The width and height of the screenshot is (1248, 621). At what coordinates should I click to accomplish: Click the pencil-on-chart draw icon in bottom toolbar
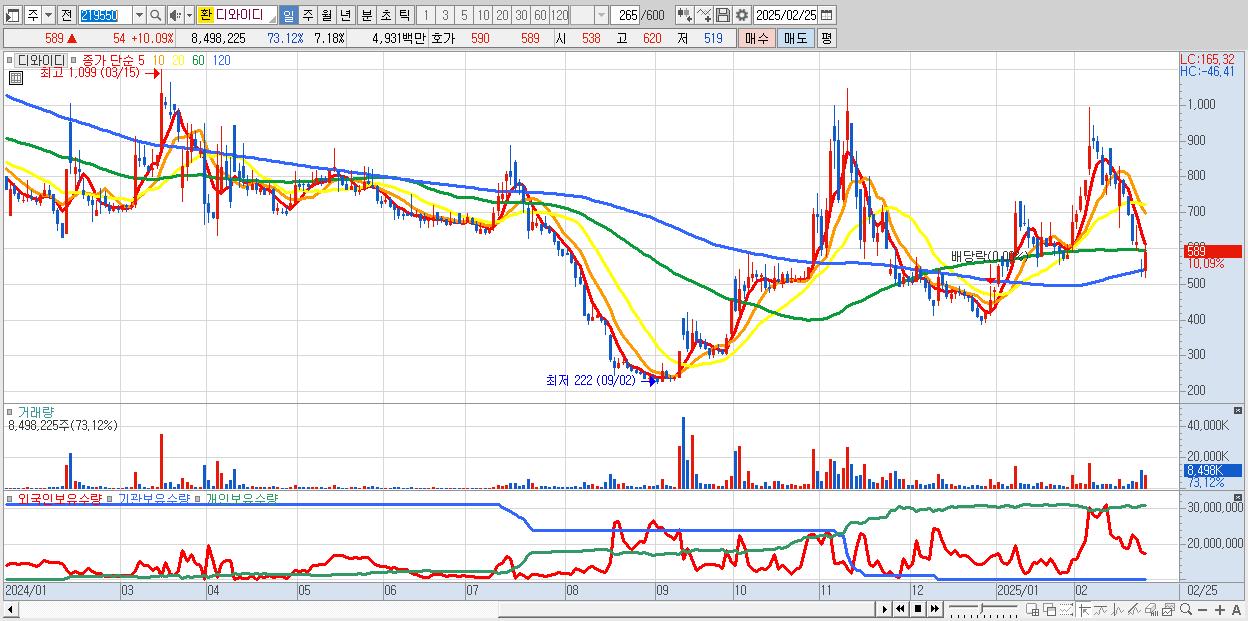click(x=1134, y=608)
